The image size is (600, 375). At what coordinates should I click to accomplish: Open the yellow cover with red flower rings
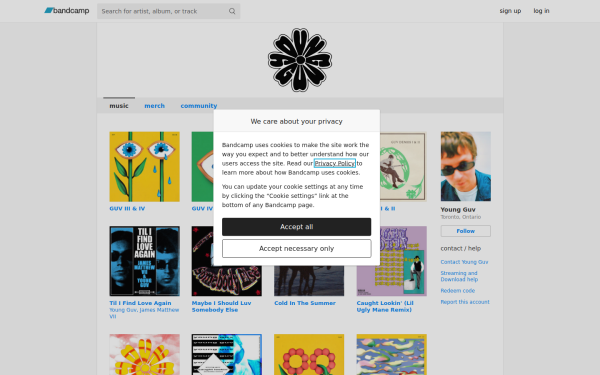pos(309,354)
